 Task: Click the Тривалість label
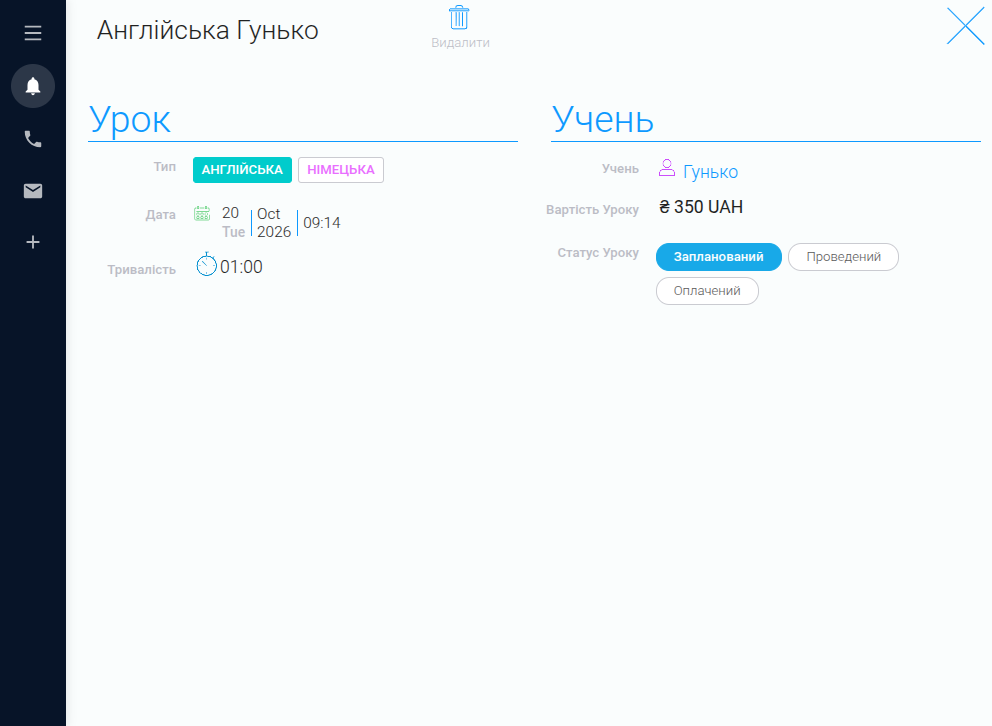[142, 270]
